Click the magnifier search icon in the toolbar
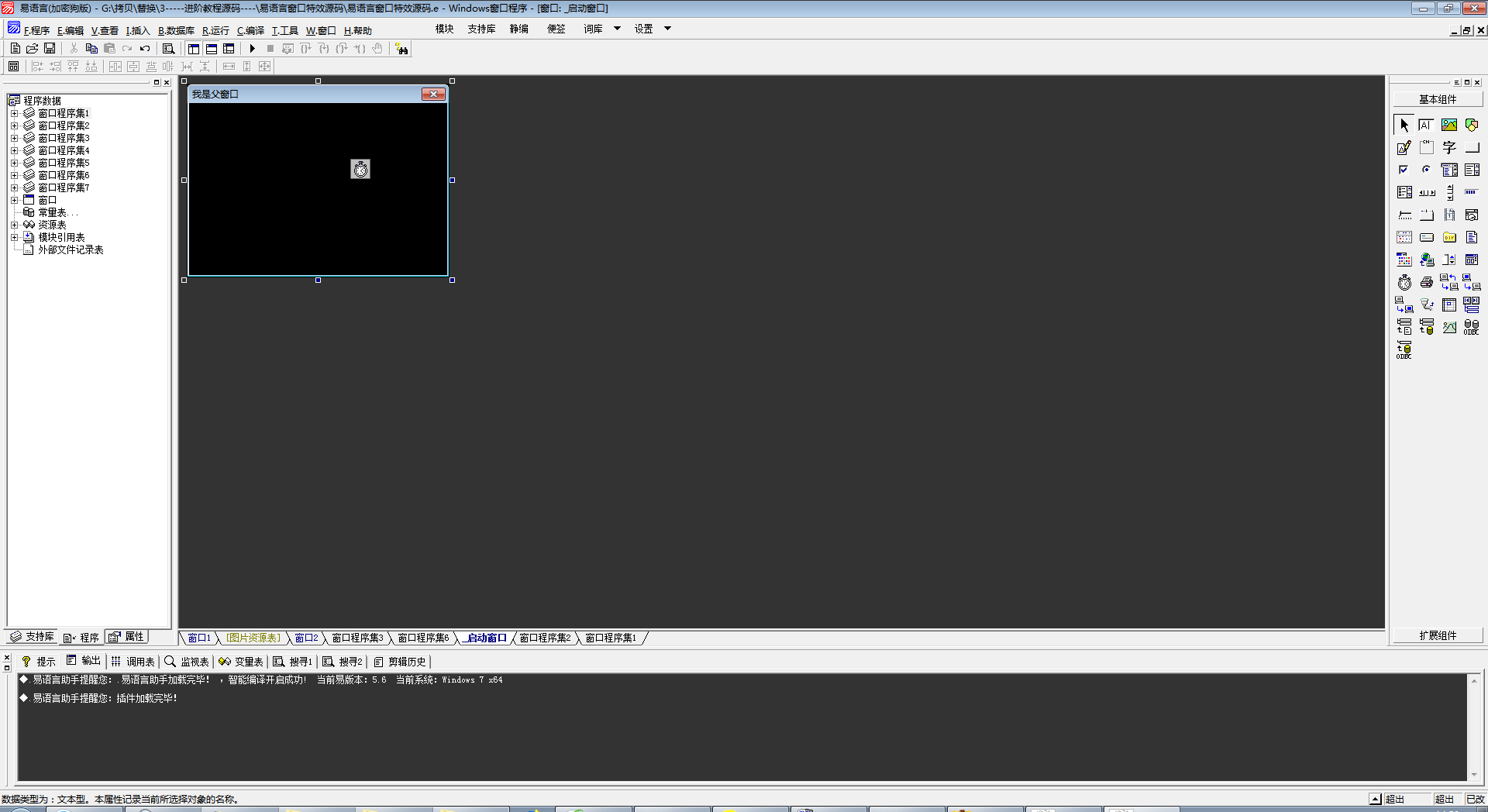Screen dimensions: 1488x812 coord(168,48)
